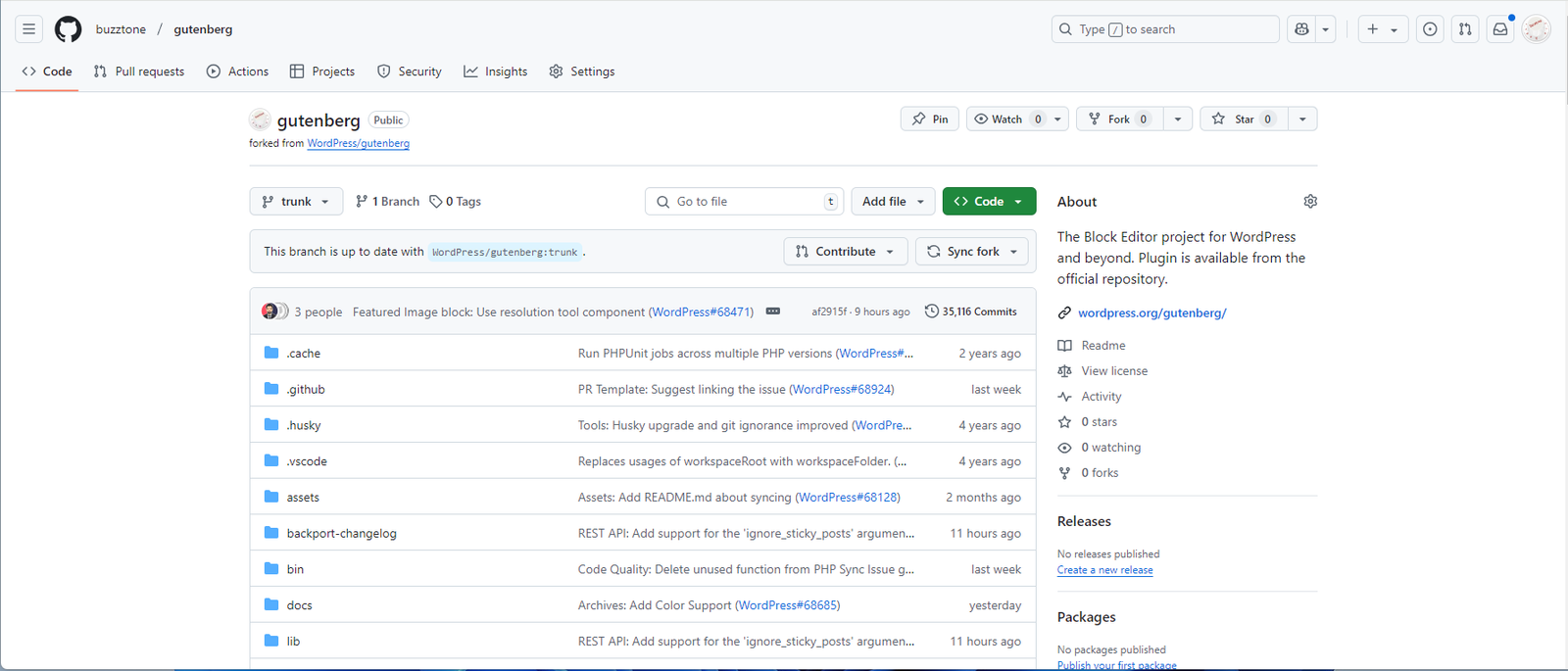Open the hamburger navigation menu
1568x671 pixels.
[28, 29]
